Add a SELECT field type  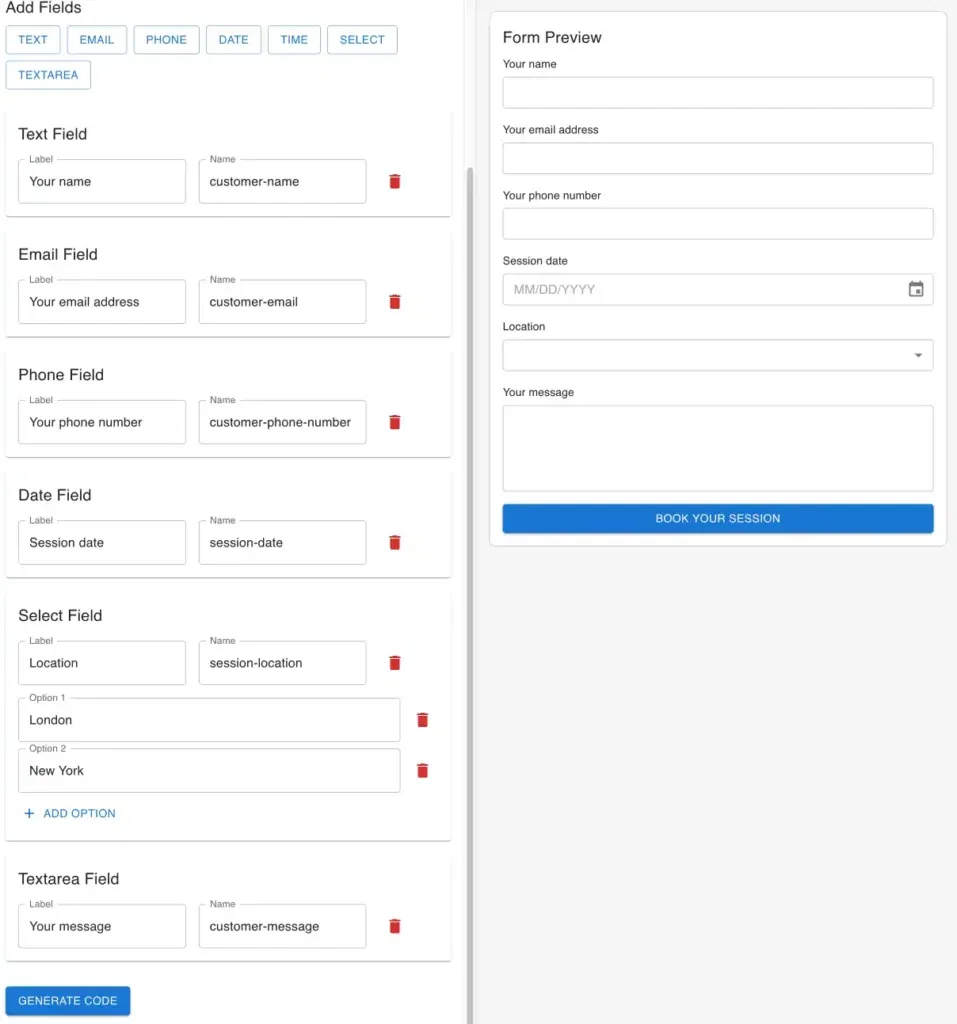[x=362, y=40]
